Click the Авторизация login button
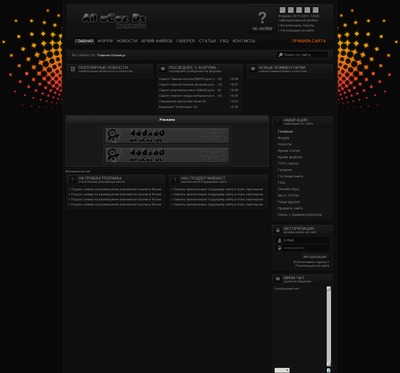 [x=315, y=257]
